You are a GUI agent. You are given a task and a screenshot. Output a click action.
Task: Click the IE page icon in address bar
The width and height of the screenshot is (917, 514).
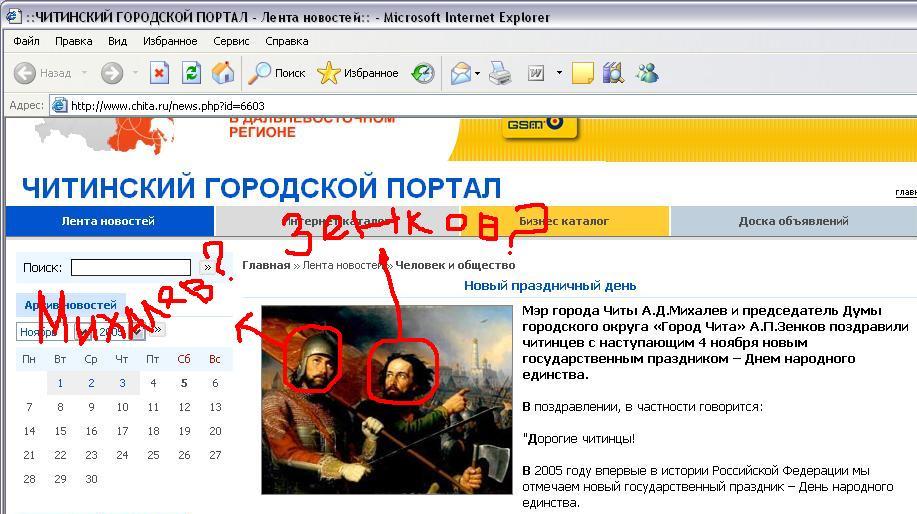[x=60, y=106]
